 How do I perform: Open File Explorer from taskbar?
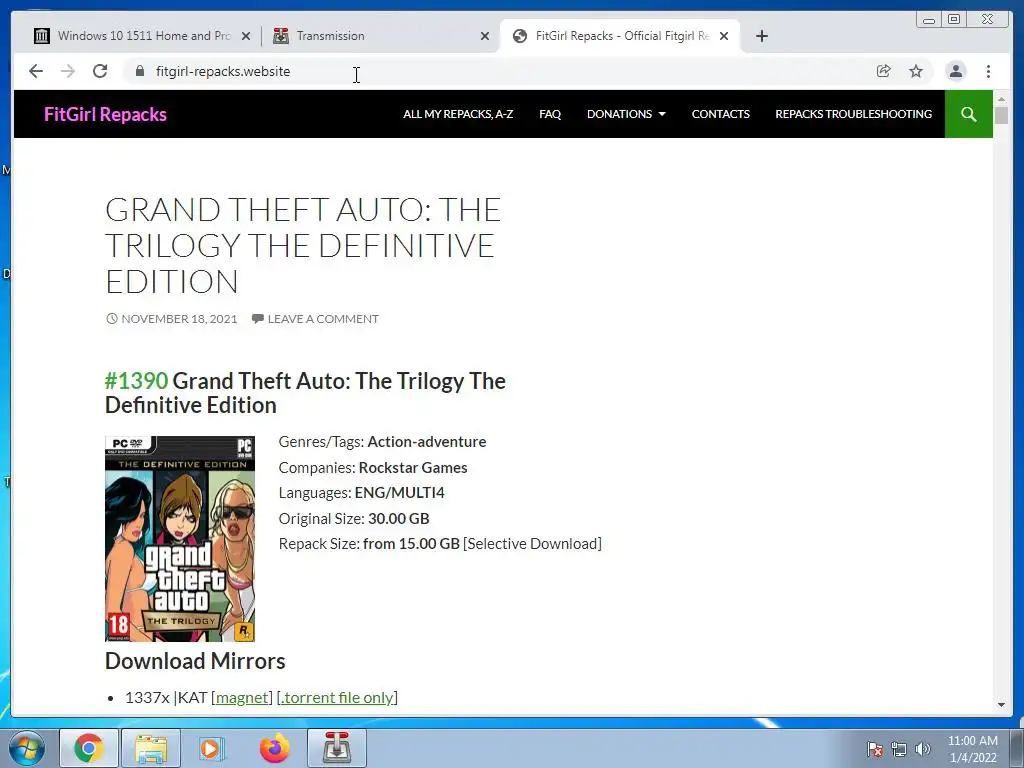151,748
